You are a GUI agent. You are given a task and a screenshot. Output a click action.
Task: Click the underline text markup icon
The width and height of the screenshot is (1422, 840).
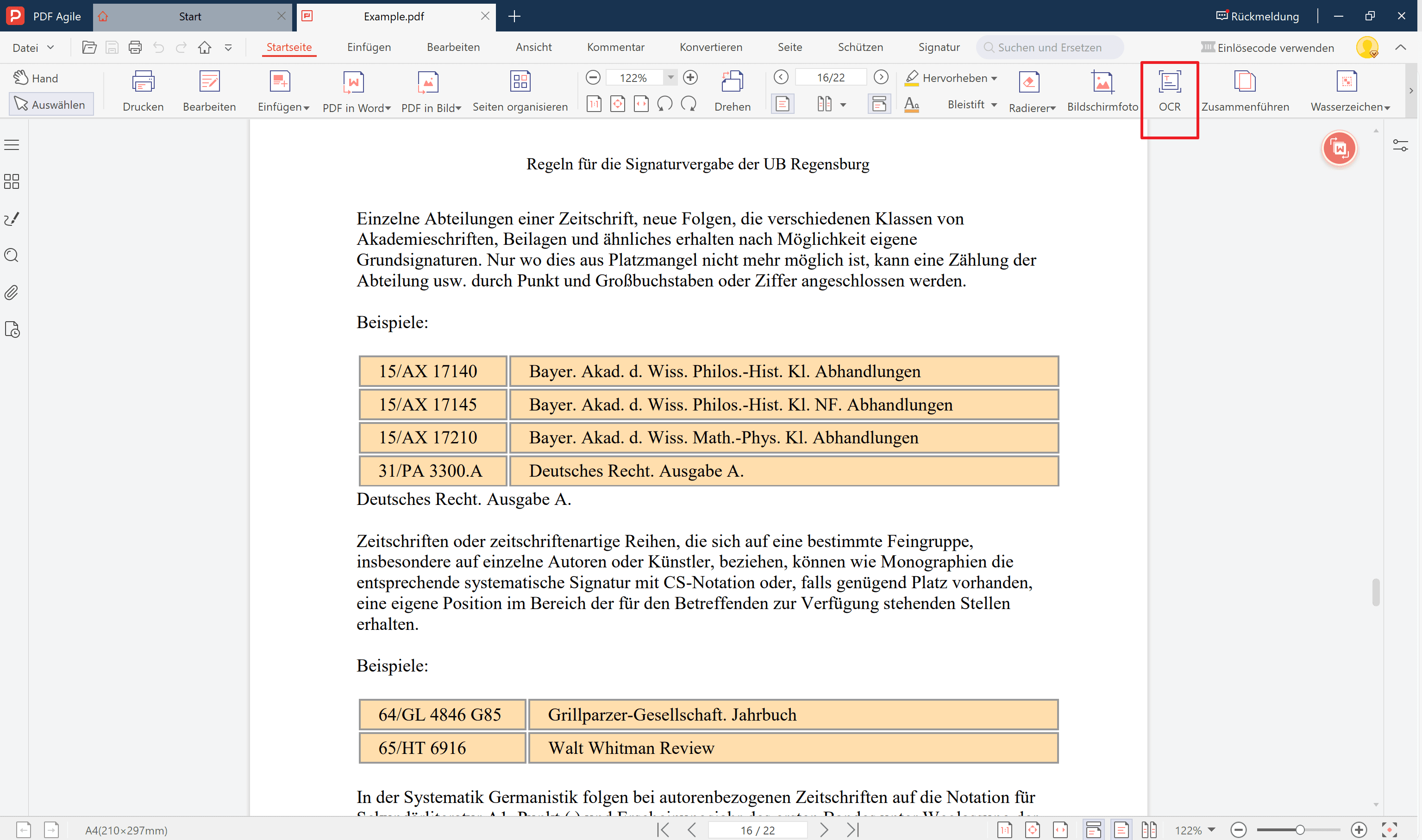pos(911,105)
